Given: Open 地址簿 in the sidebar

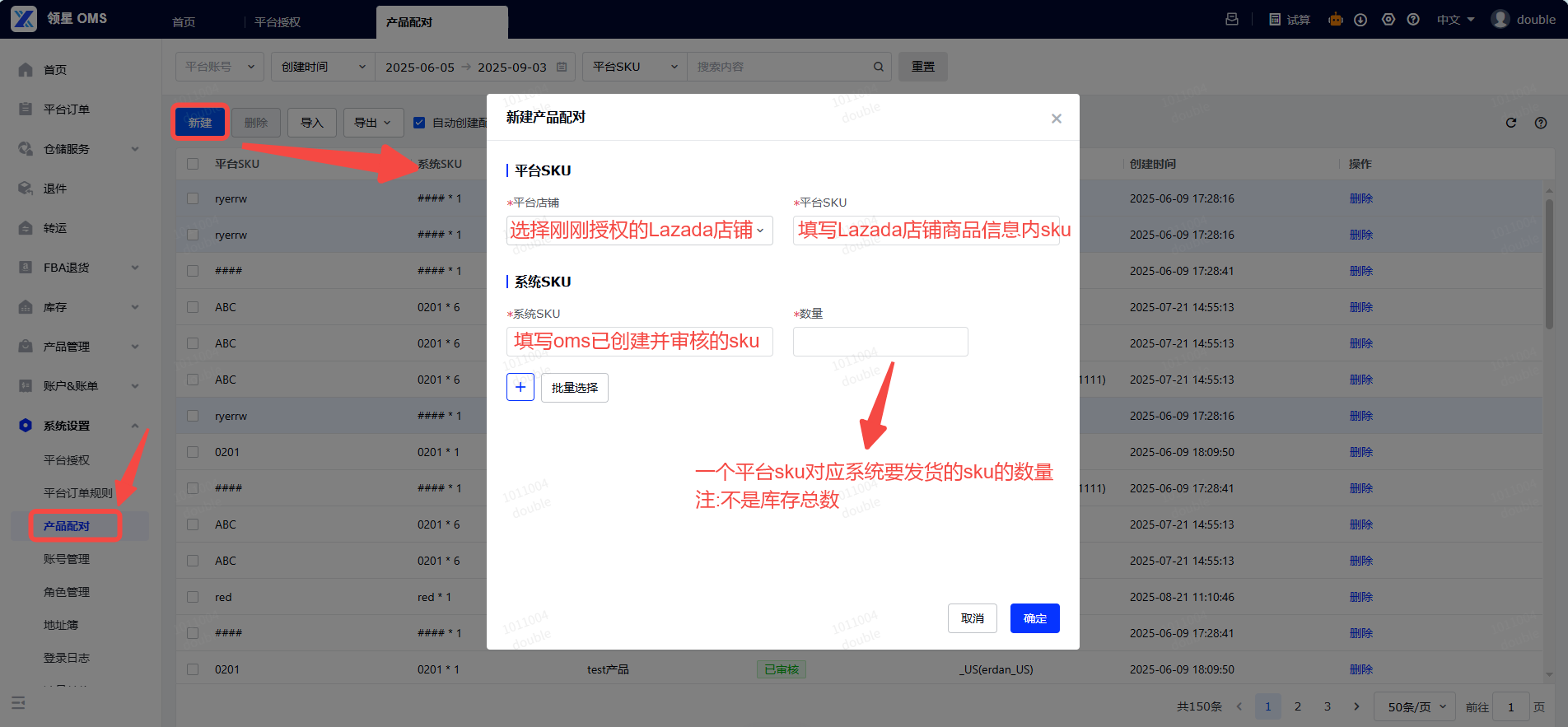Looking at the screenshot, I should coord(61,625).
